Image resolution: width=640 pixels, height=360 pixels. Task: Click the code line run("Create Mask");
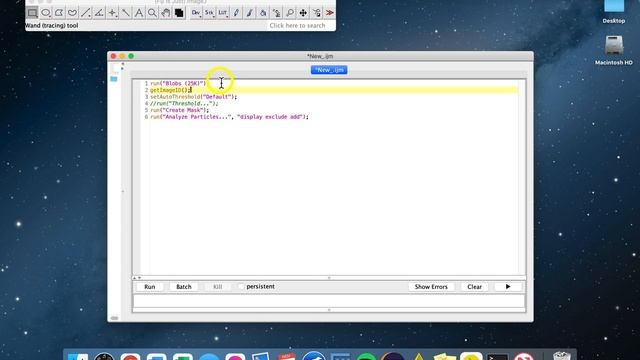tap(180, 110)
